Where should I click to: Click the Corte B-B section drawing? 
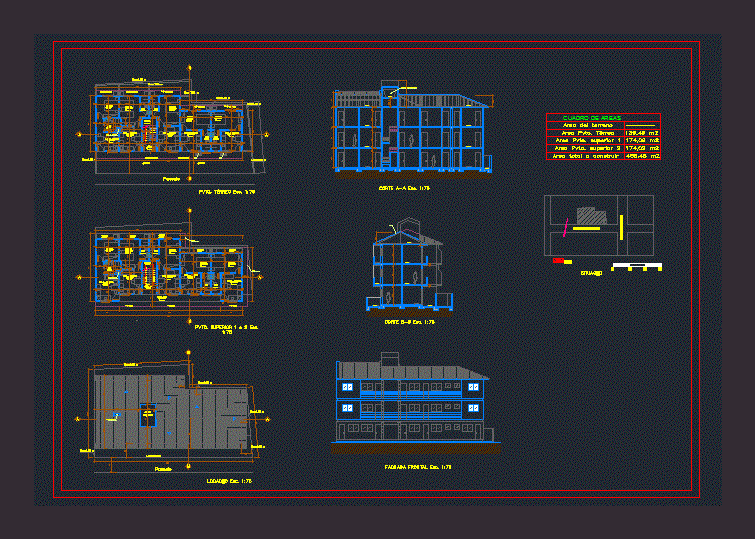coord(408,270)
